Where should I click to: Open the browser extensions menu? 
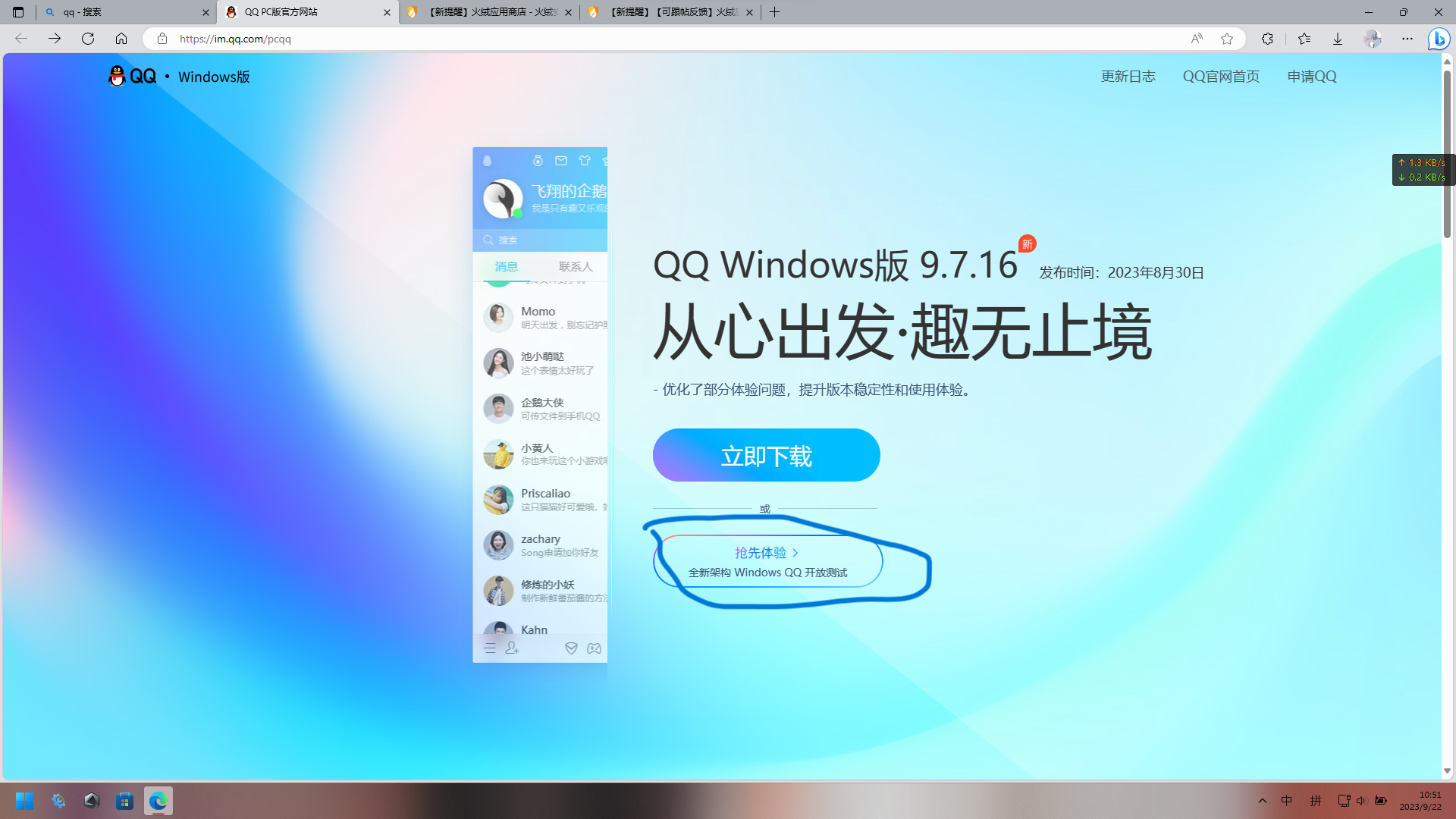coord(1267,39)
